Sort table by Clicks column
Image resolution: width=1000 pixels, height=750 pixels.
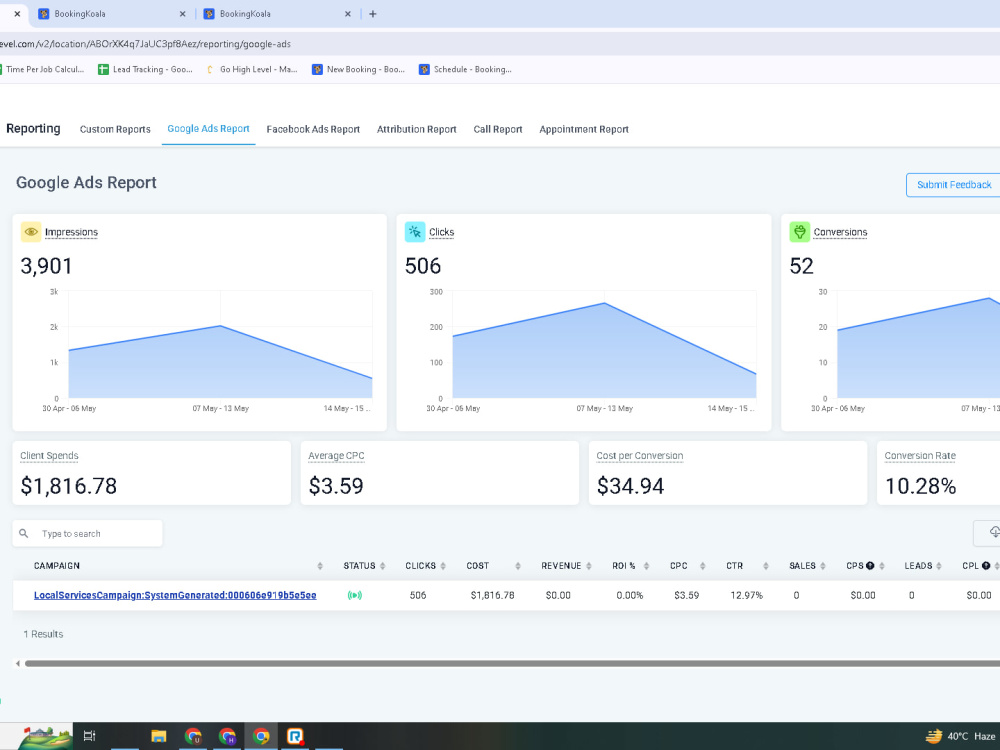[443, 566]
